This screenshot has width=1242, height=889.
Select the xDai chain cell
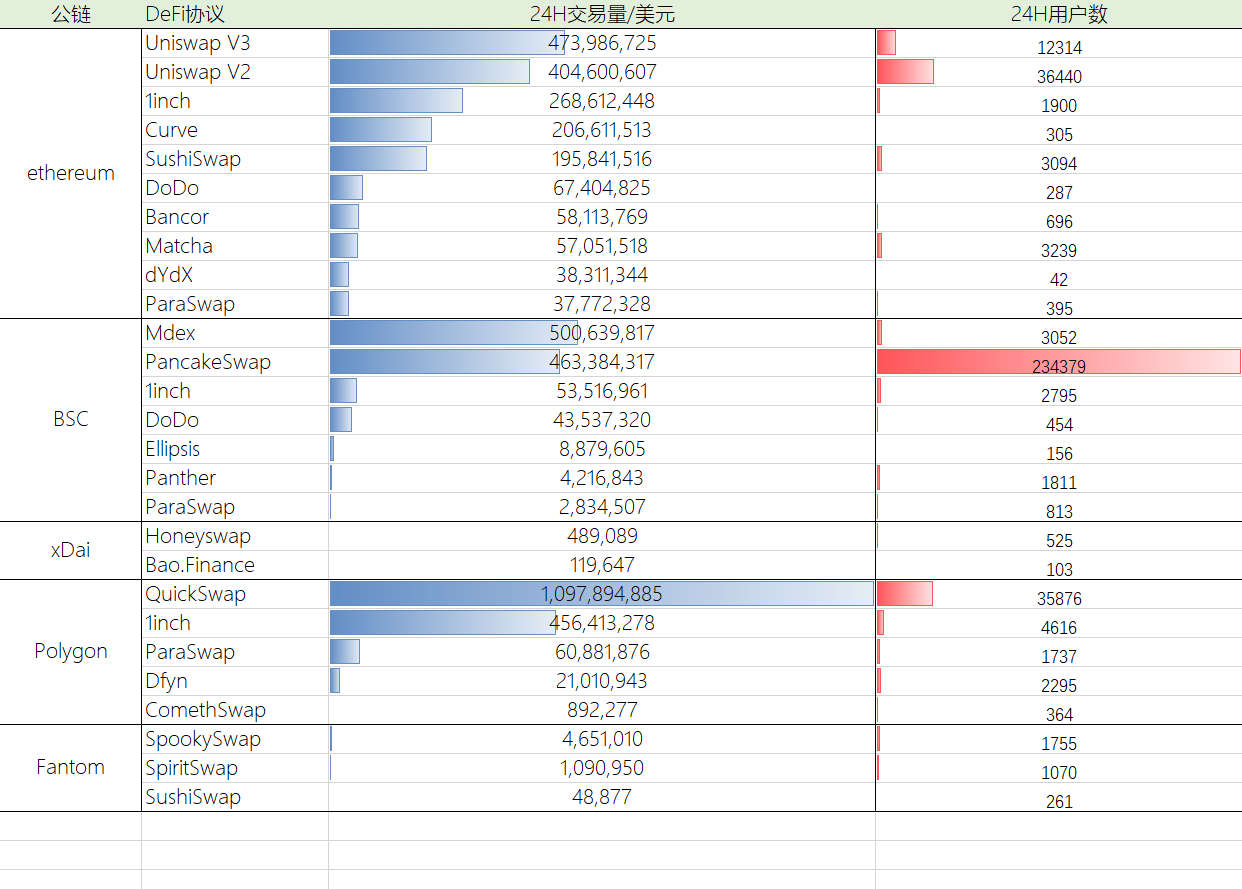[70, 550]
